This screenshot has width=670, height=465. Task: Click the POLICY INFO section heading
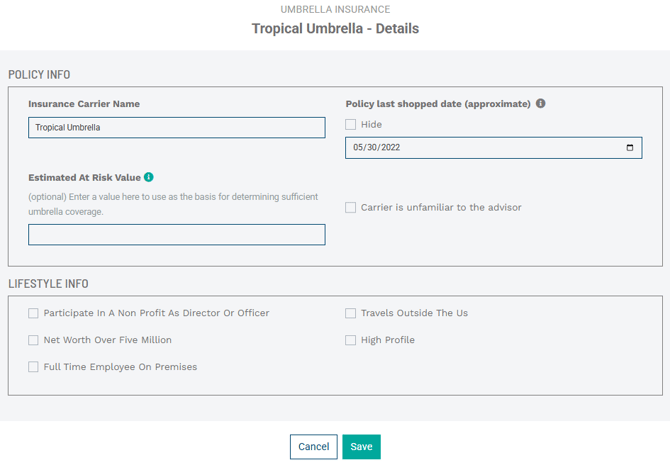[39, 75]
